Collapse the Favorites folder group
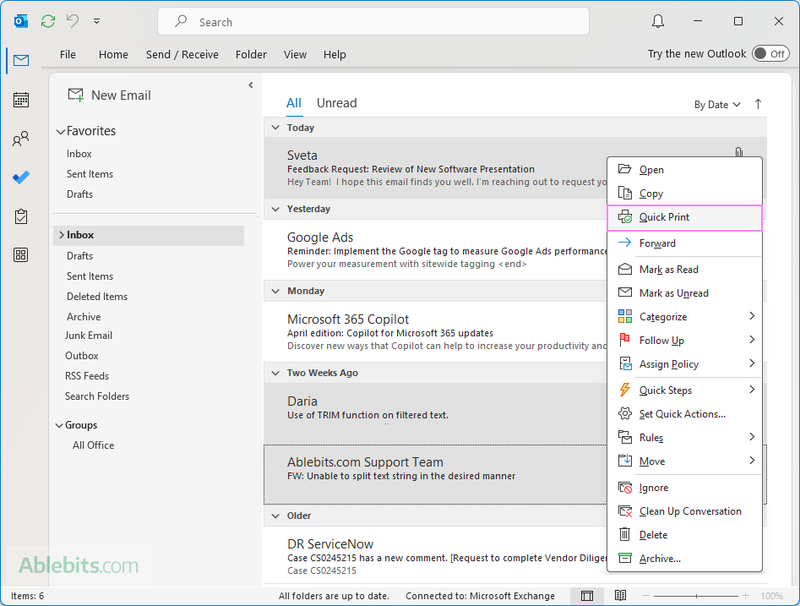 [60, 132]
